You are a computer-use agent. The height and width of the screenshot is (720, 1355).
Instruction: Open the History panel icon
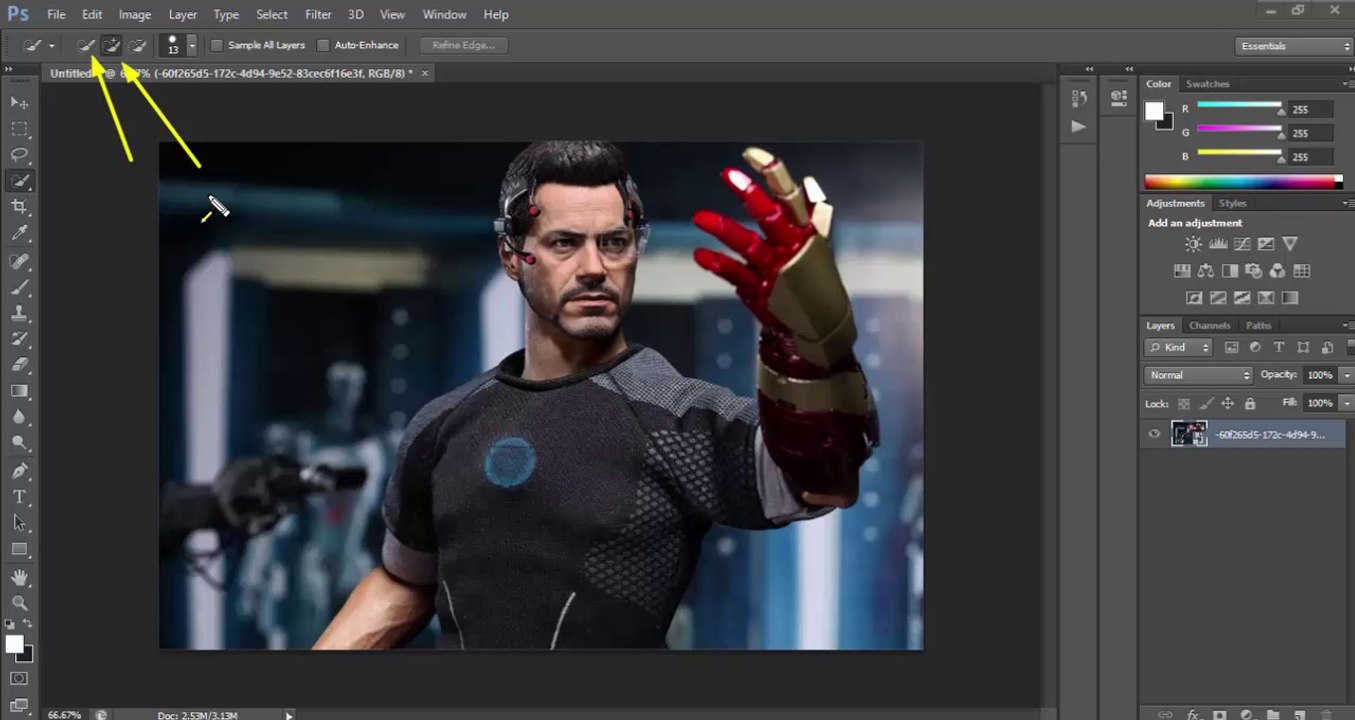point(1078,98)
